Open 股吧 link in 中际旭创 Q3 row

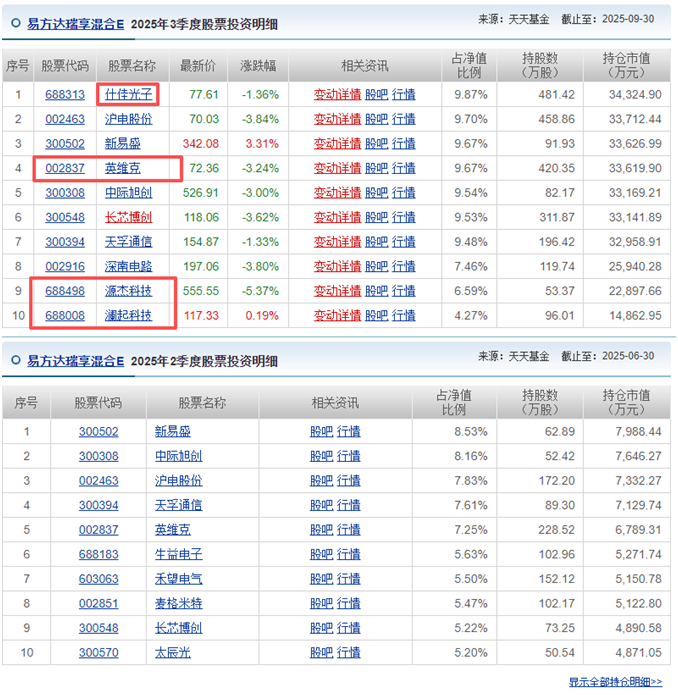376,193
